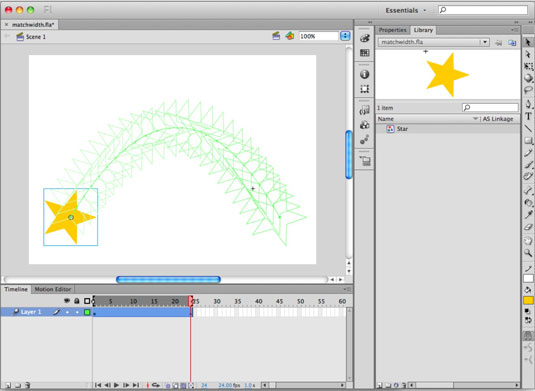Open the stage zoom 100% dropdown
The width and height of the screenshot is (535, 391).
point(345,36)
